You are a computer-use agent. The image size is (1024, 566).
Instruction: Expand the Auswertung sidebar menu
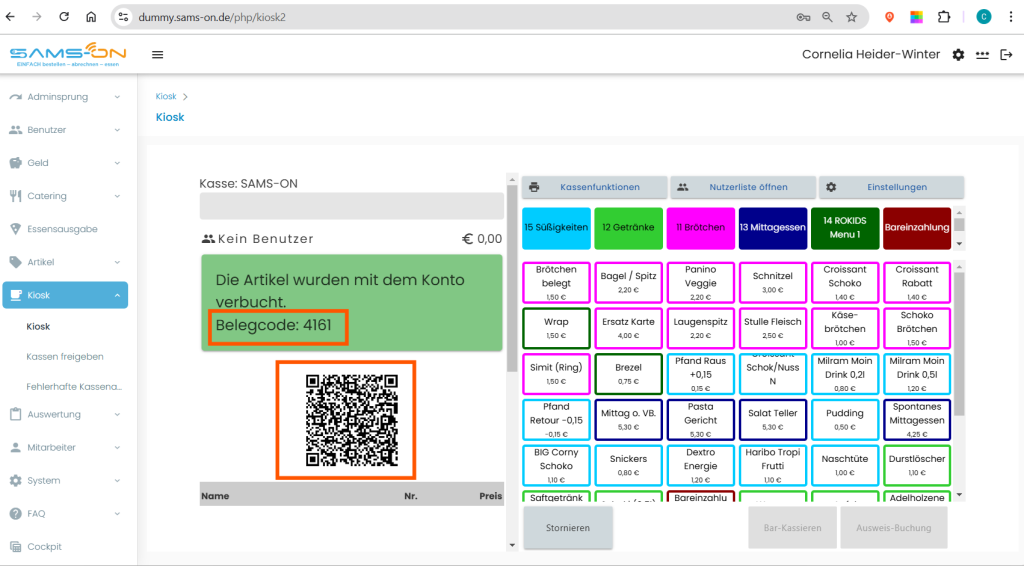pos(65,415)
